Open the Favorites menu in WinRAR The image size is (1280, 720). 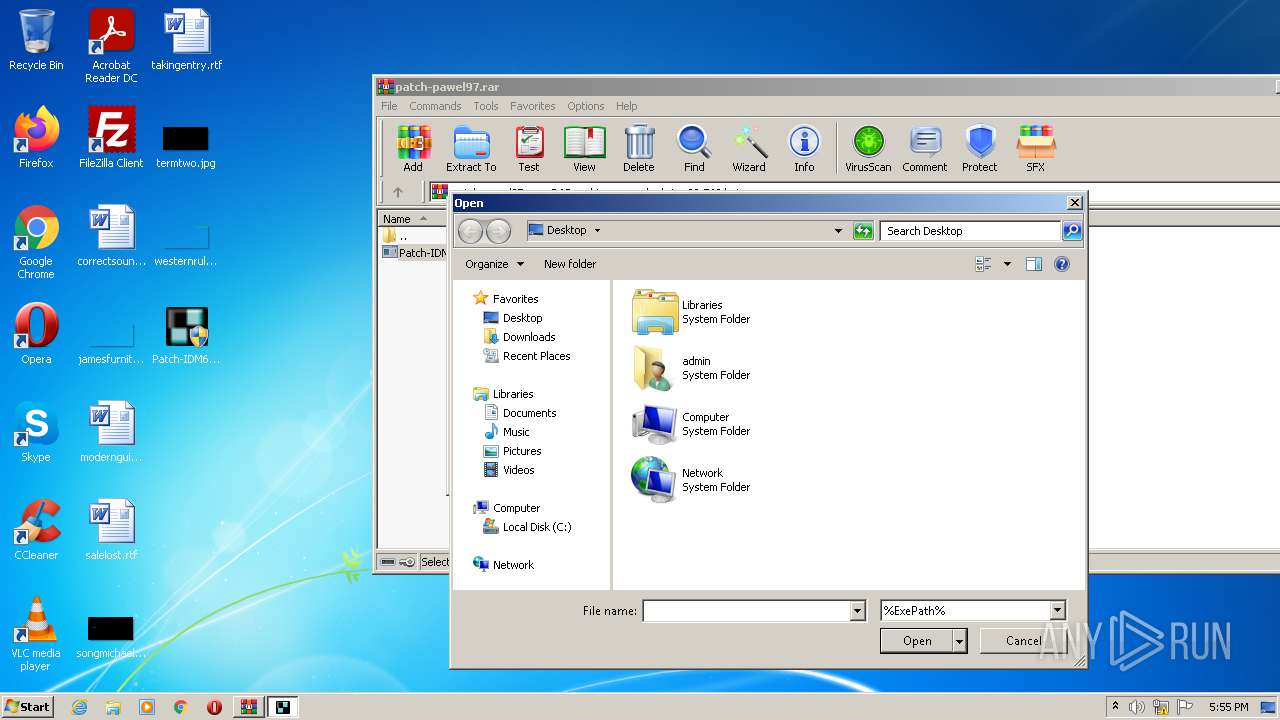[x=533, y=106]
